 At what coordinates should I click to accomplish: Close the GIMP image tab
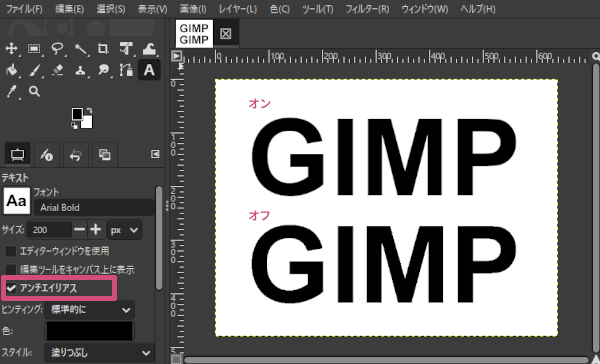[226, 34]
